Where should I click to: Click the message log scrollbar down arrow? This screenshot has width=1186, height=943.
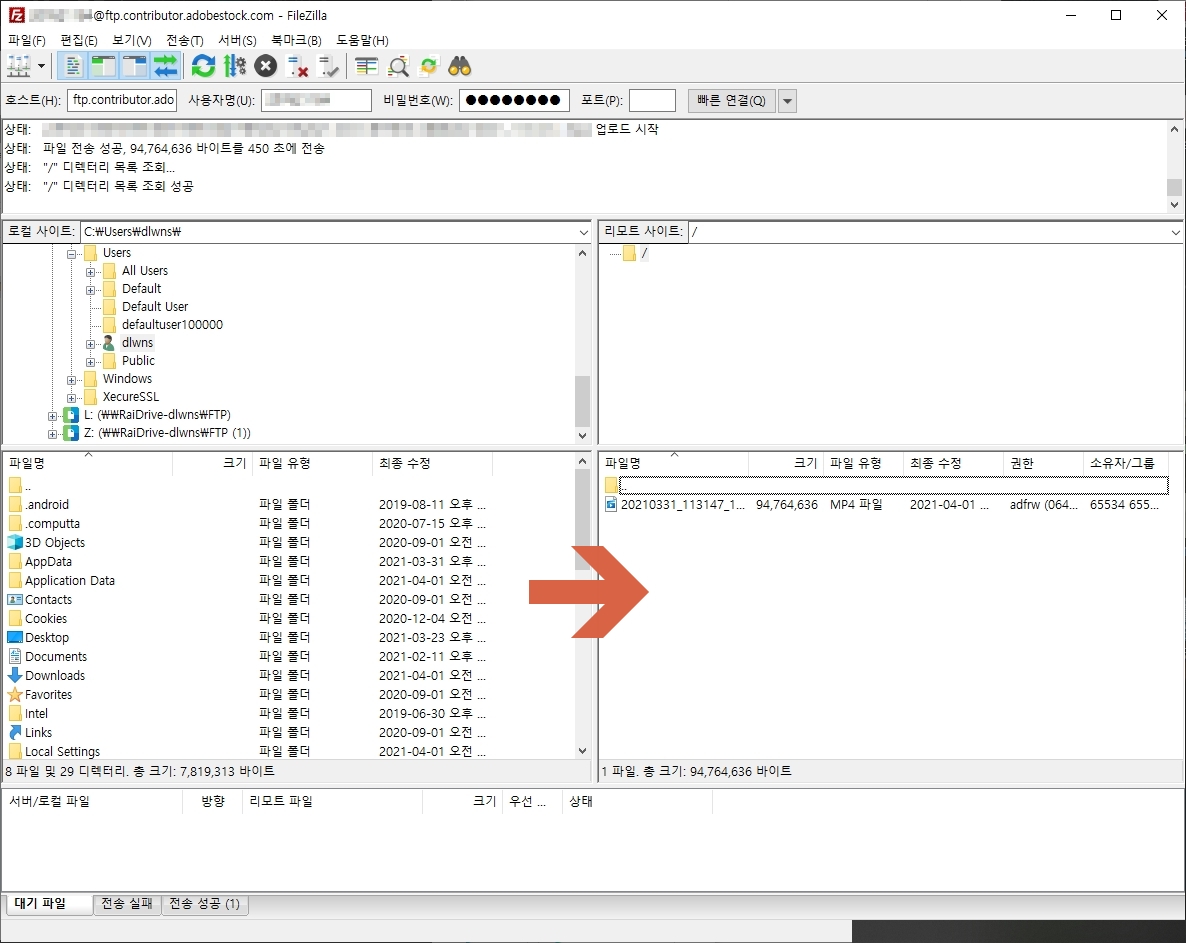pyautogui.click(x=1174, y=204)
